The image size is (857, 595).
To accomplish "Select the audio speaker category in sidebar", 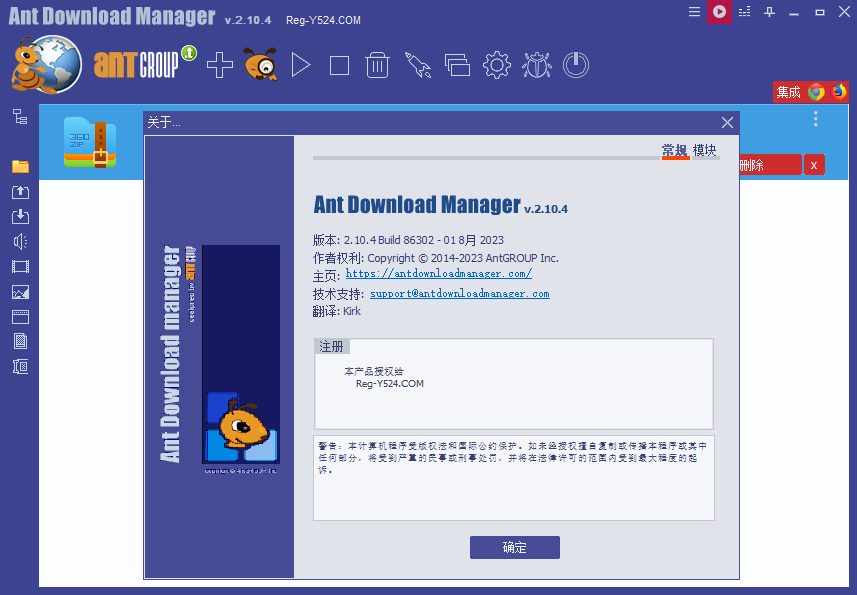I will coord(20,241).
